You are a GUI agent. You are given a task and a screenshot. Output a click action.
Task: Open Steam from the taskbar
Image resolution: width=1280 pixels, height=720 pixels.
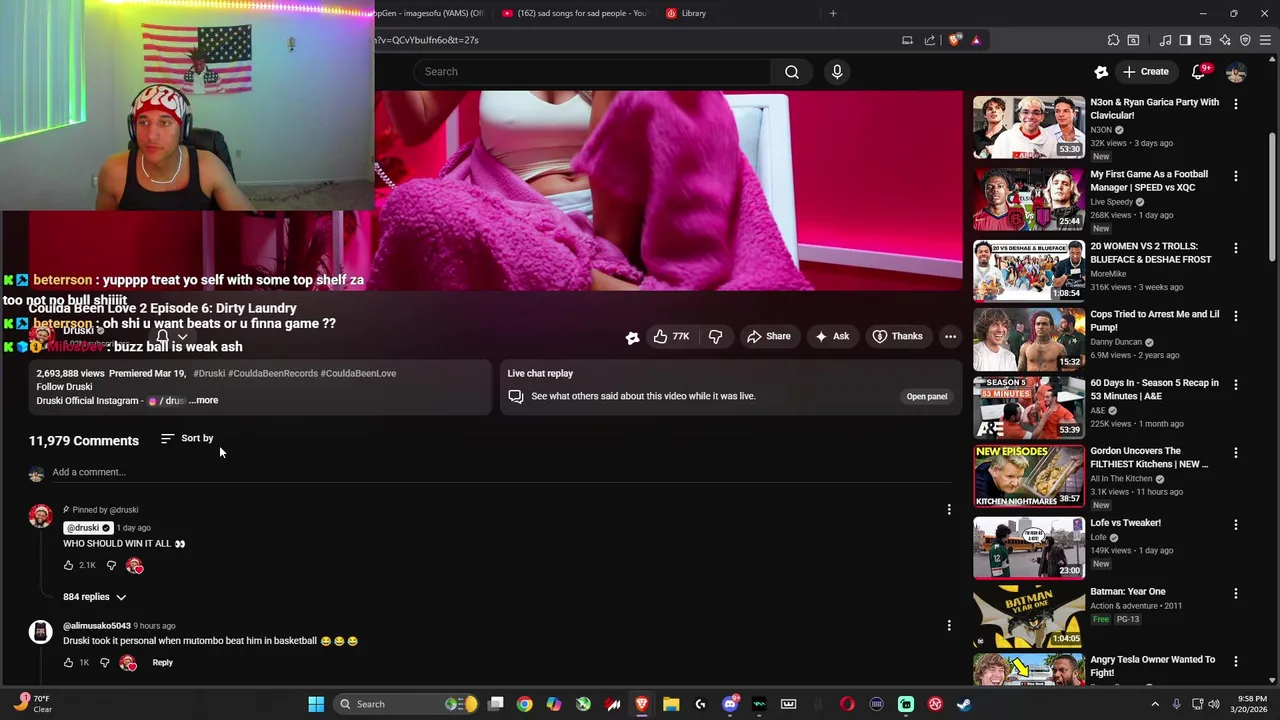click(964, 704)
